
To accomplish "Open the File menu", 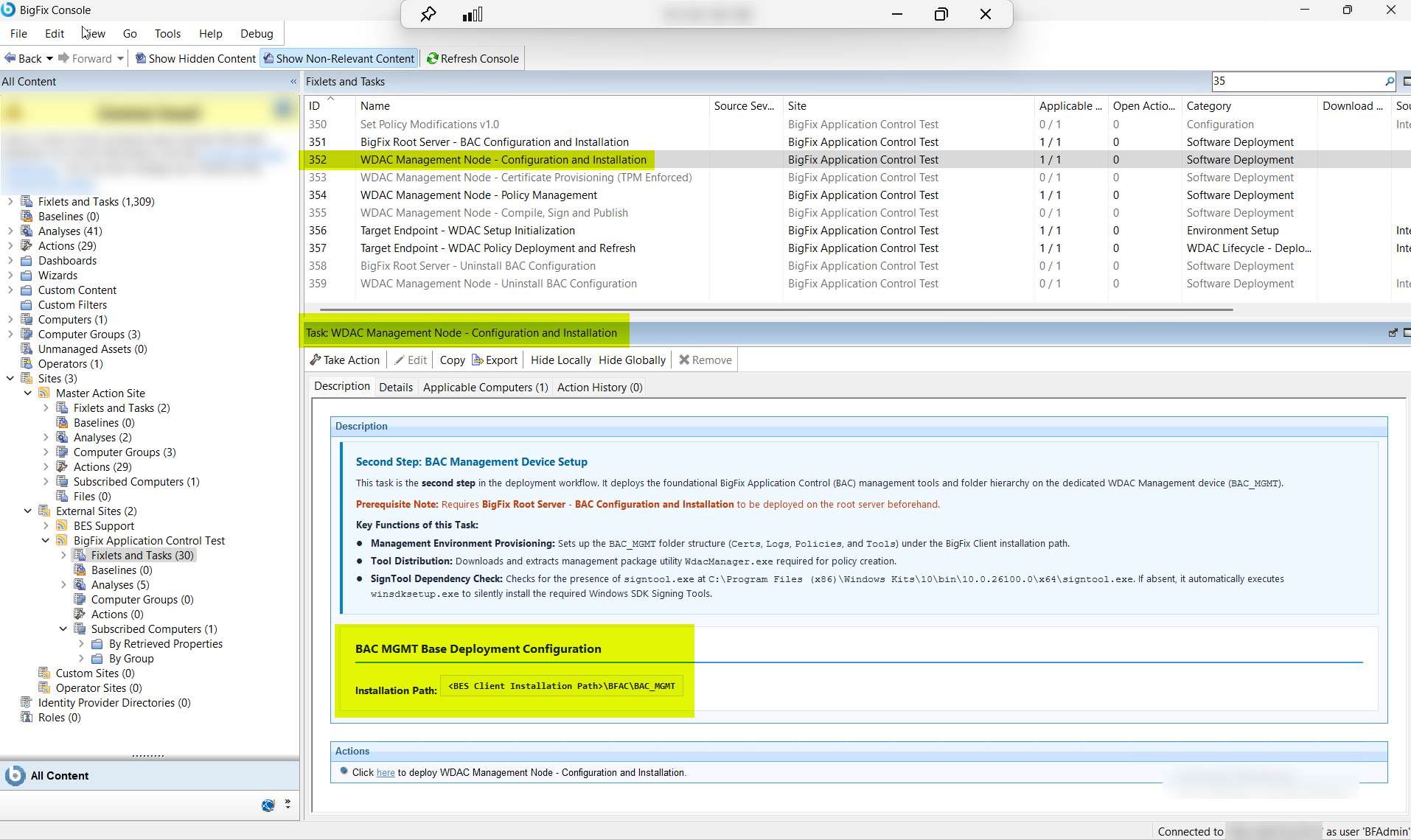I will [x=19, y=33].
